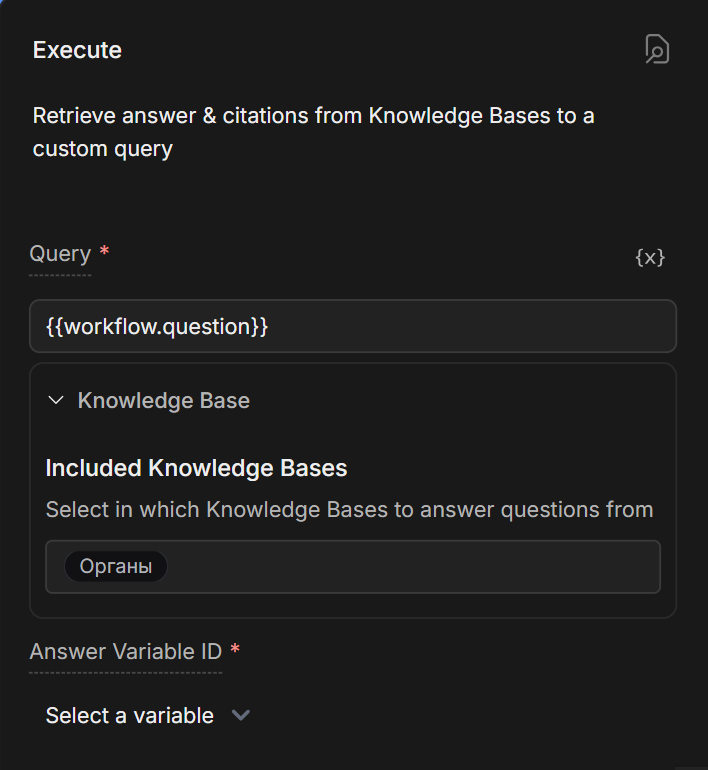Click the Retrieve answer & citations description
This screenshot has height=770, width=708.
tap(313, 132)
